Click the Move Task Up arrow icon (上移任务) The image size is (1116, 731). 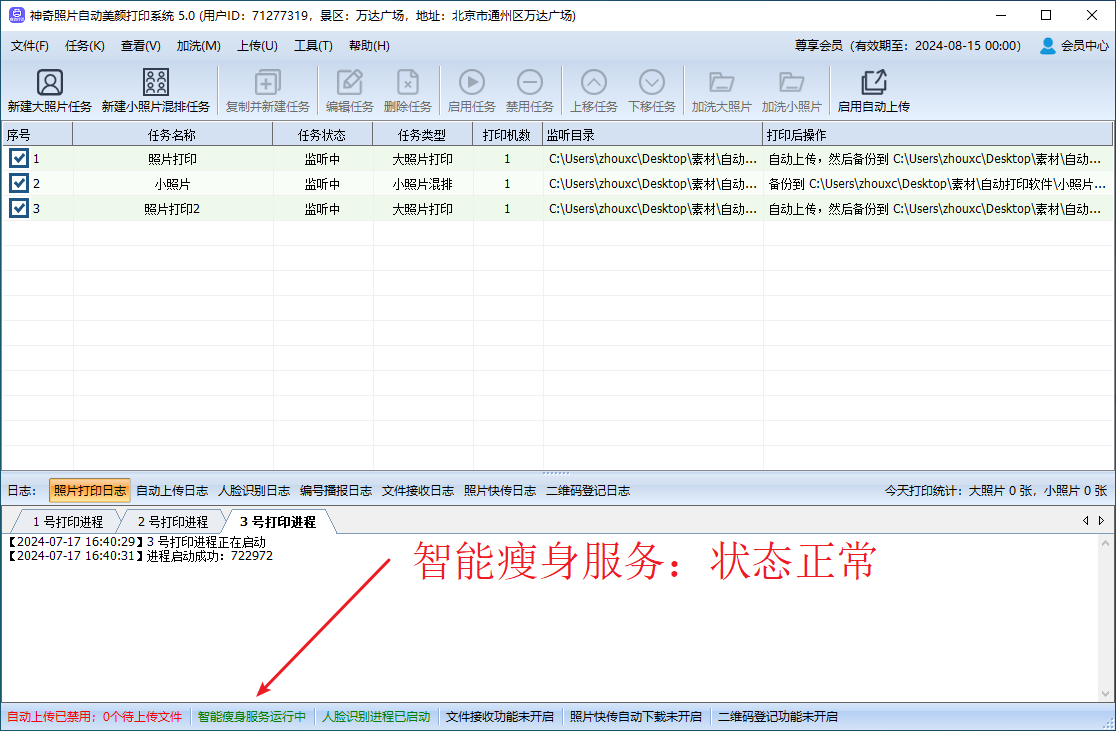click(593, 83)
